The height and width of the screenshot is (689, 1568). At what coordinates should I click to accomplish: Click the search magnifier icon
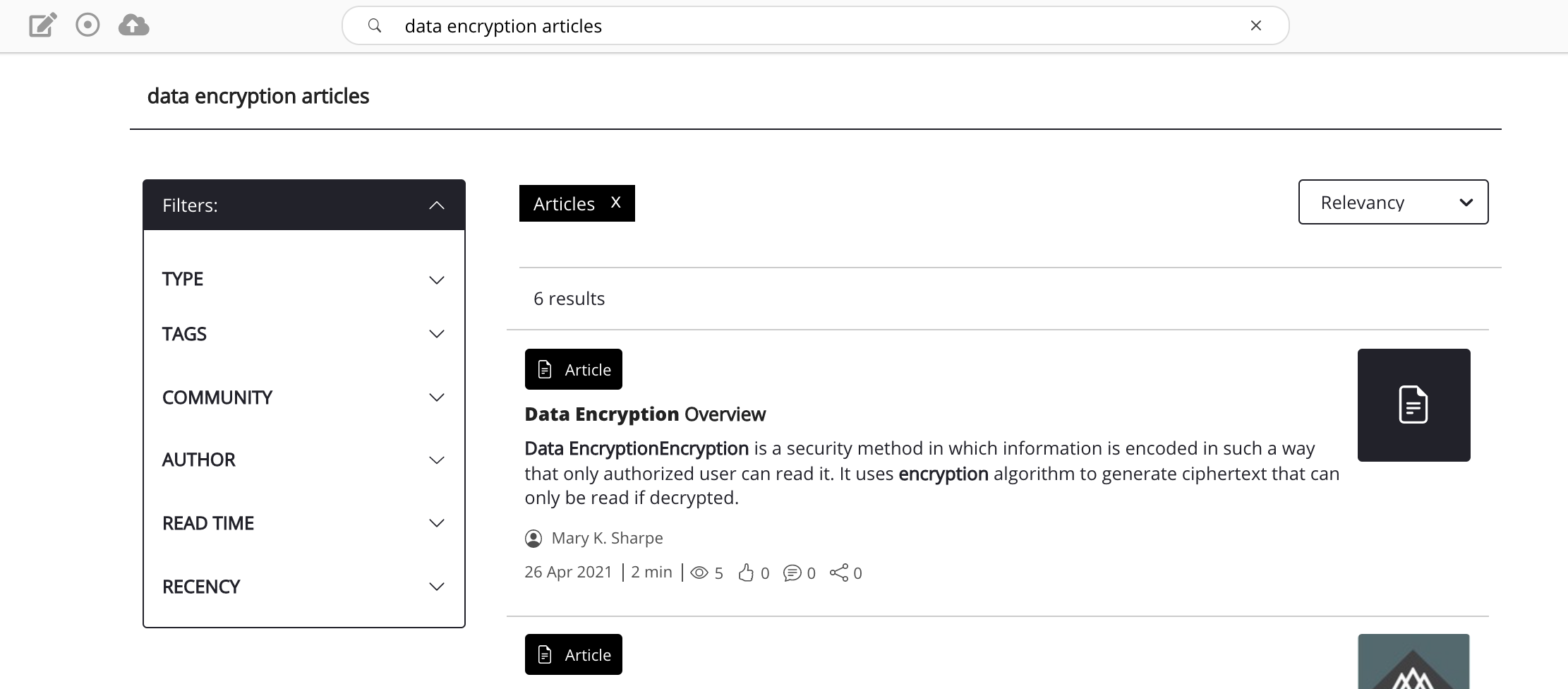[375, 26]
